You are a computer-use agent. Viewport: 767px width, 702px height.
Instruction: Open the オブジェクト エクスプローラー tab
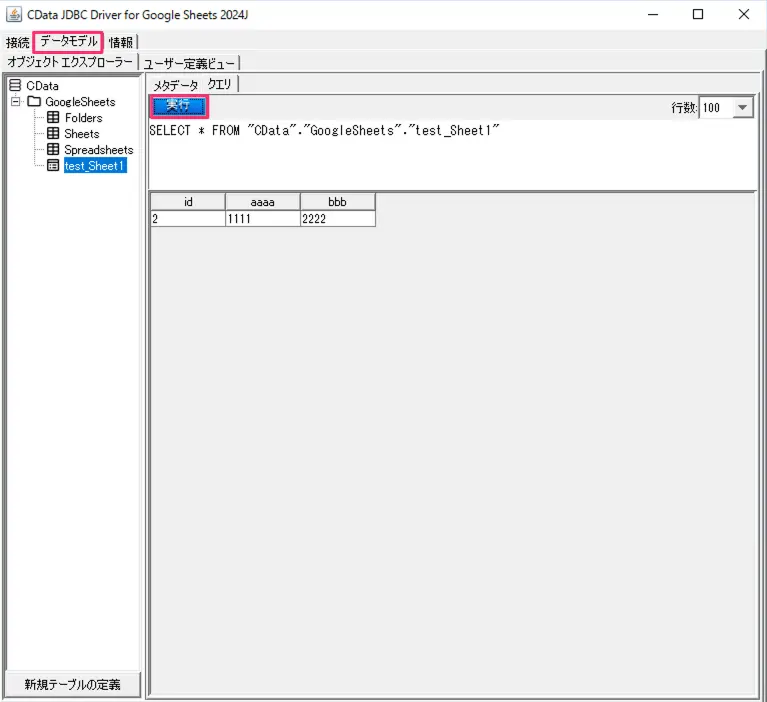coord(70,62)
